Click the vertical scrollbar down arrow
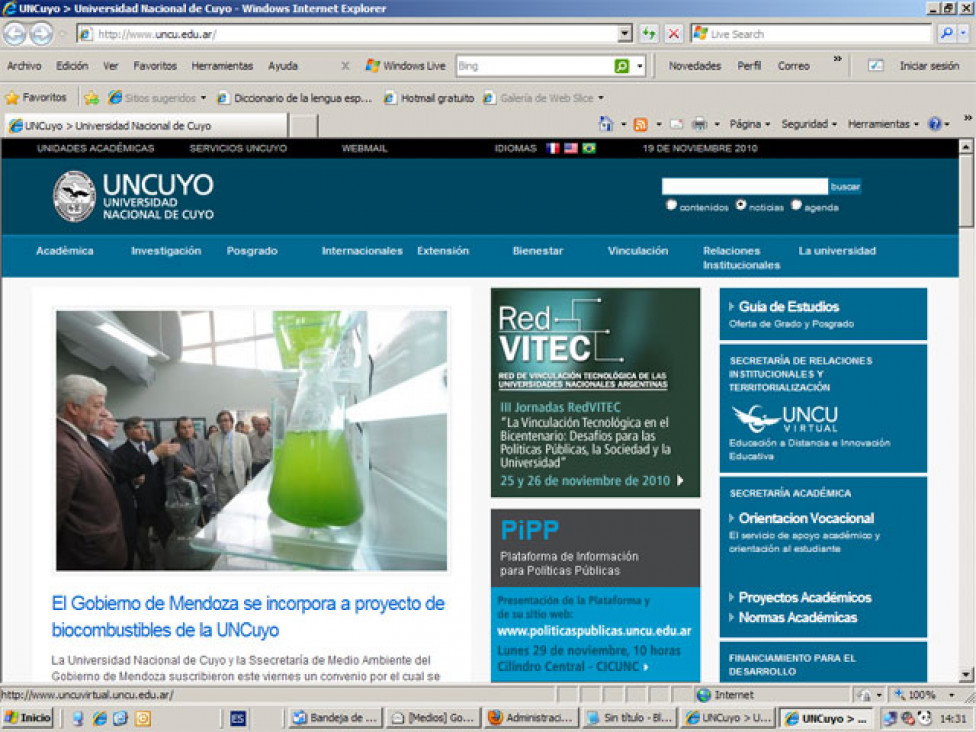This screenshot has width=976, height=732. tap(965, 675)
